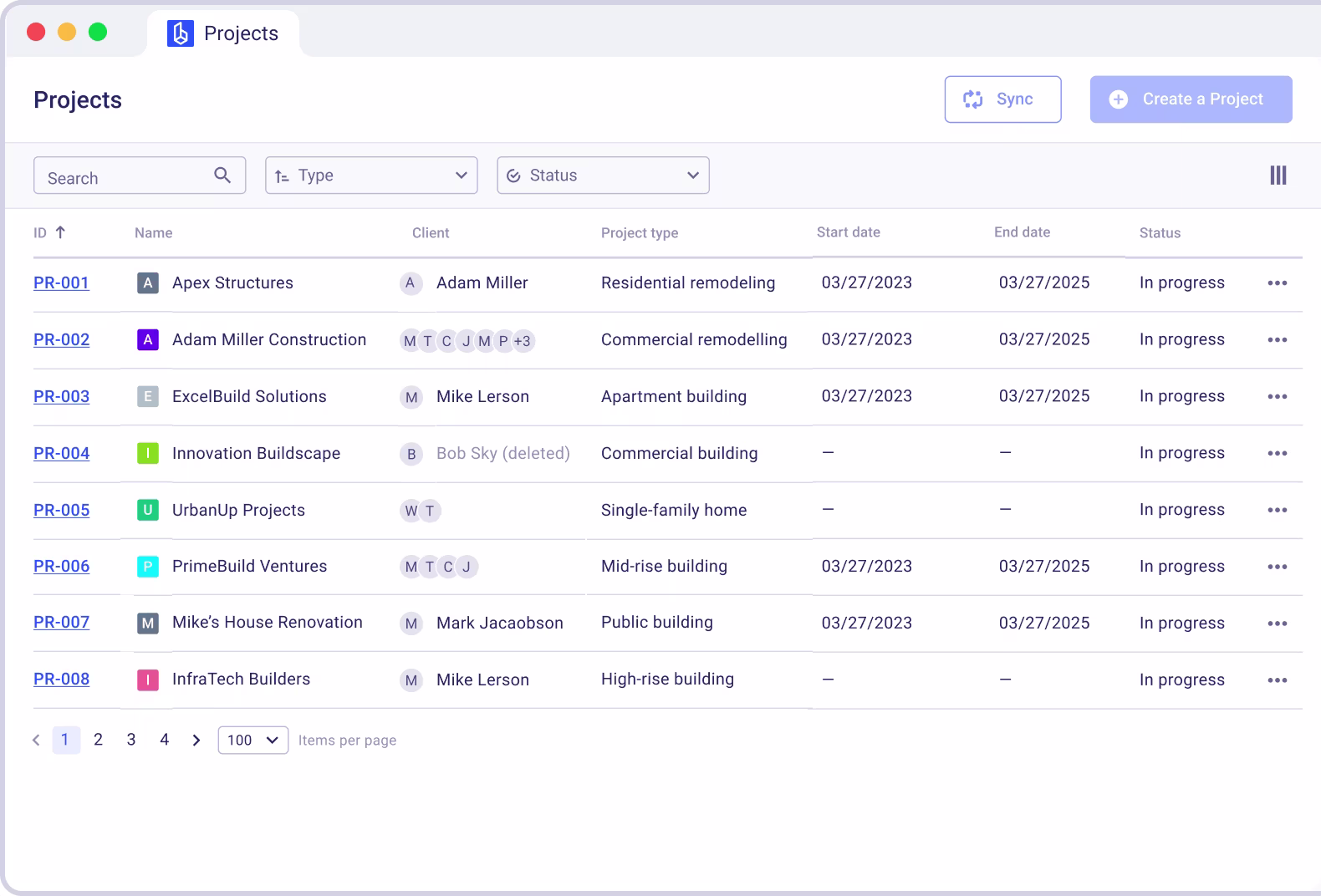Open the PR-001 project link
Viewport: 1321px width, 896px height.
point(61,283)
